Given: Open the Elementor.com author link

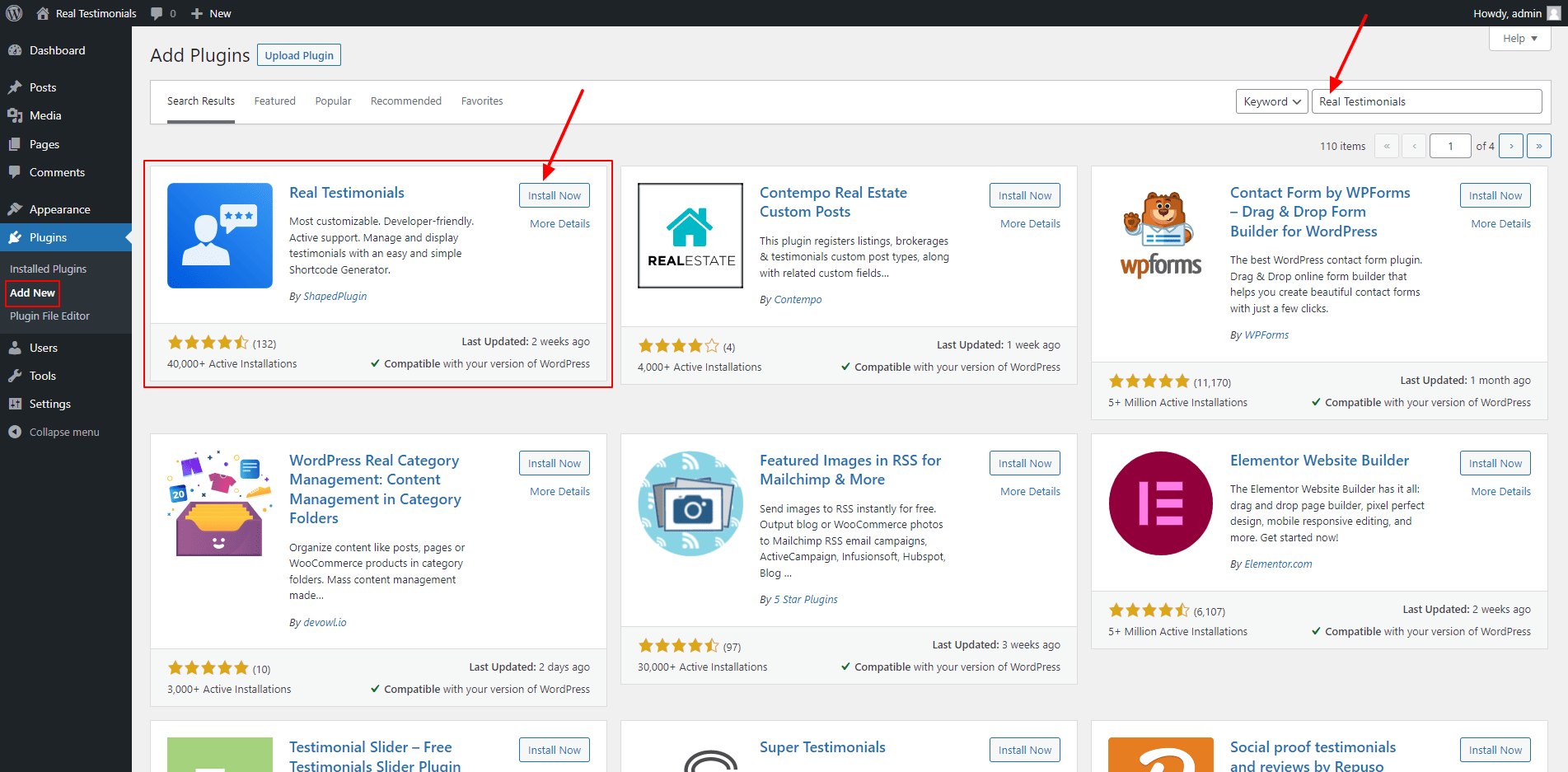Looking at the screenshot, I should [x=1278, y=564].
